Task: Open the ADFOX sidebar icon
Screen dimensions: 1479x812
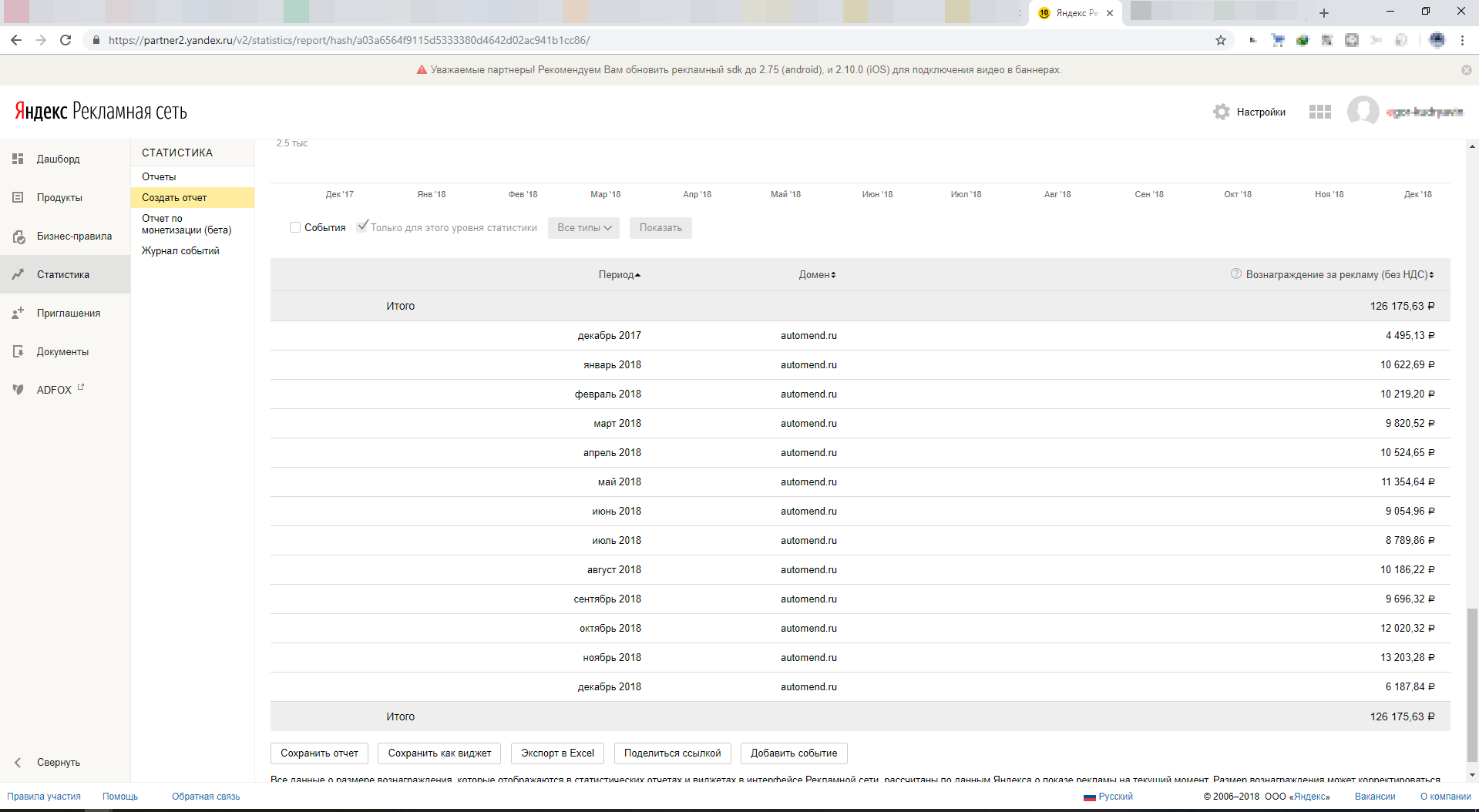Action: click(18, 390)
